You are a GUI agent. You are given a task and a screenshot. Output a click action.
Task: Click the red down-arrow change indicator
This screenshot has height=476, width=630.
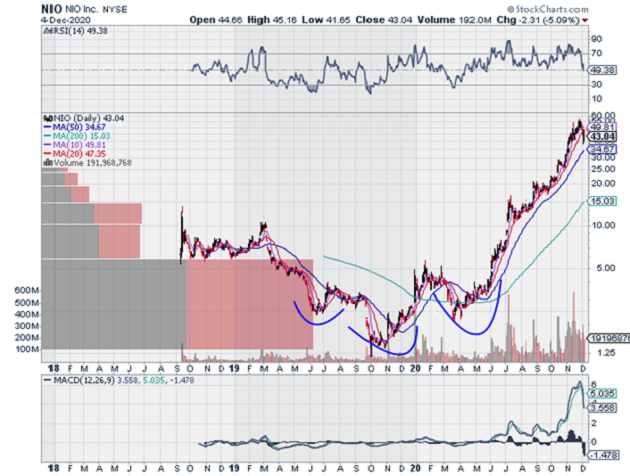click(585, 20)
